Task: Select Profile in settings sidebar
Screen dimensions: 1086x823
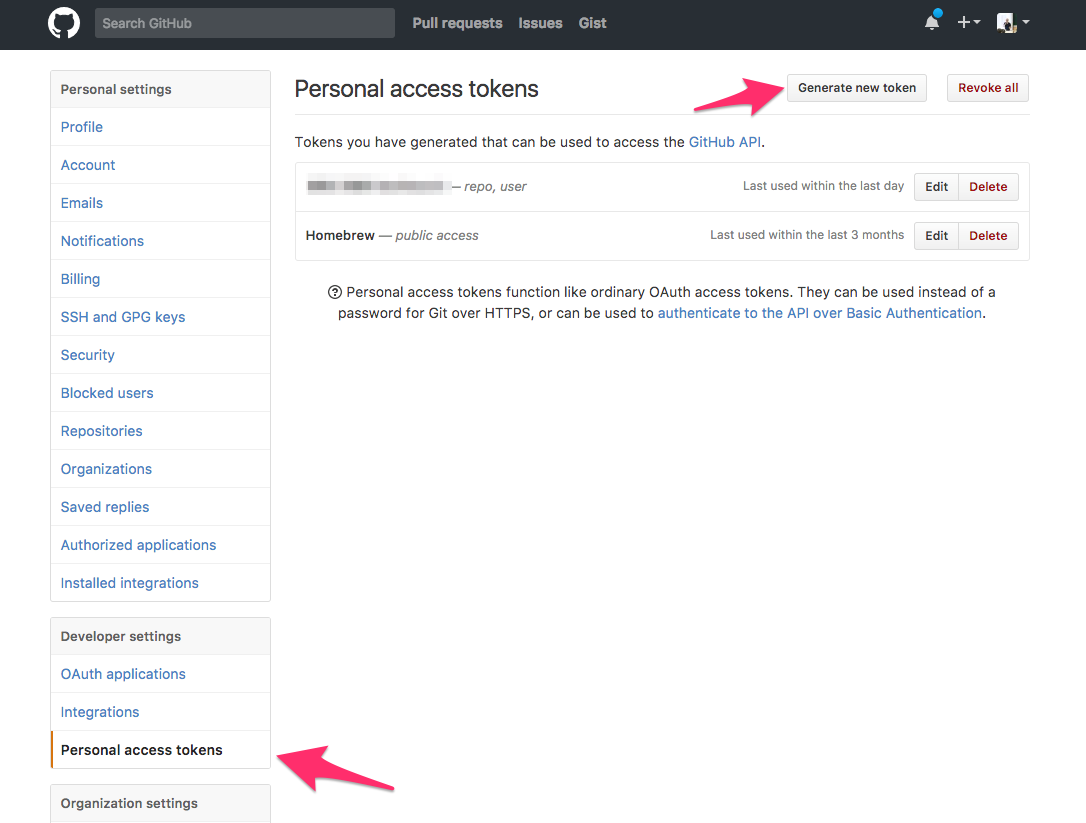Action: 161,127
